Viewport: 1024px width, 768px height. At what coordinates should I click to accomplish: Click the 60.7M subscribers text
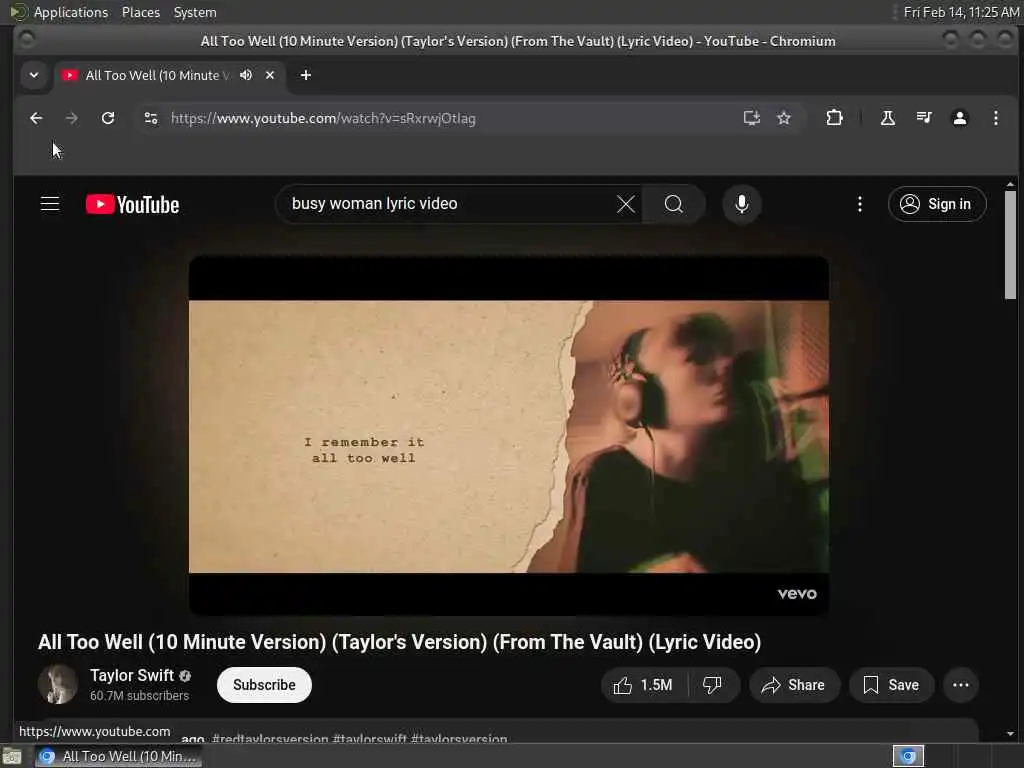139,696
